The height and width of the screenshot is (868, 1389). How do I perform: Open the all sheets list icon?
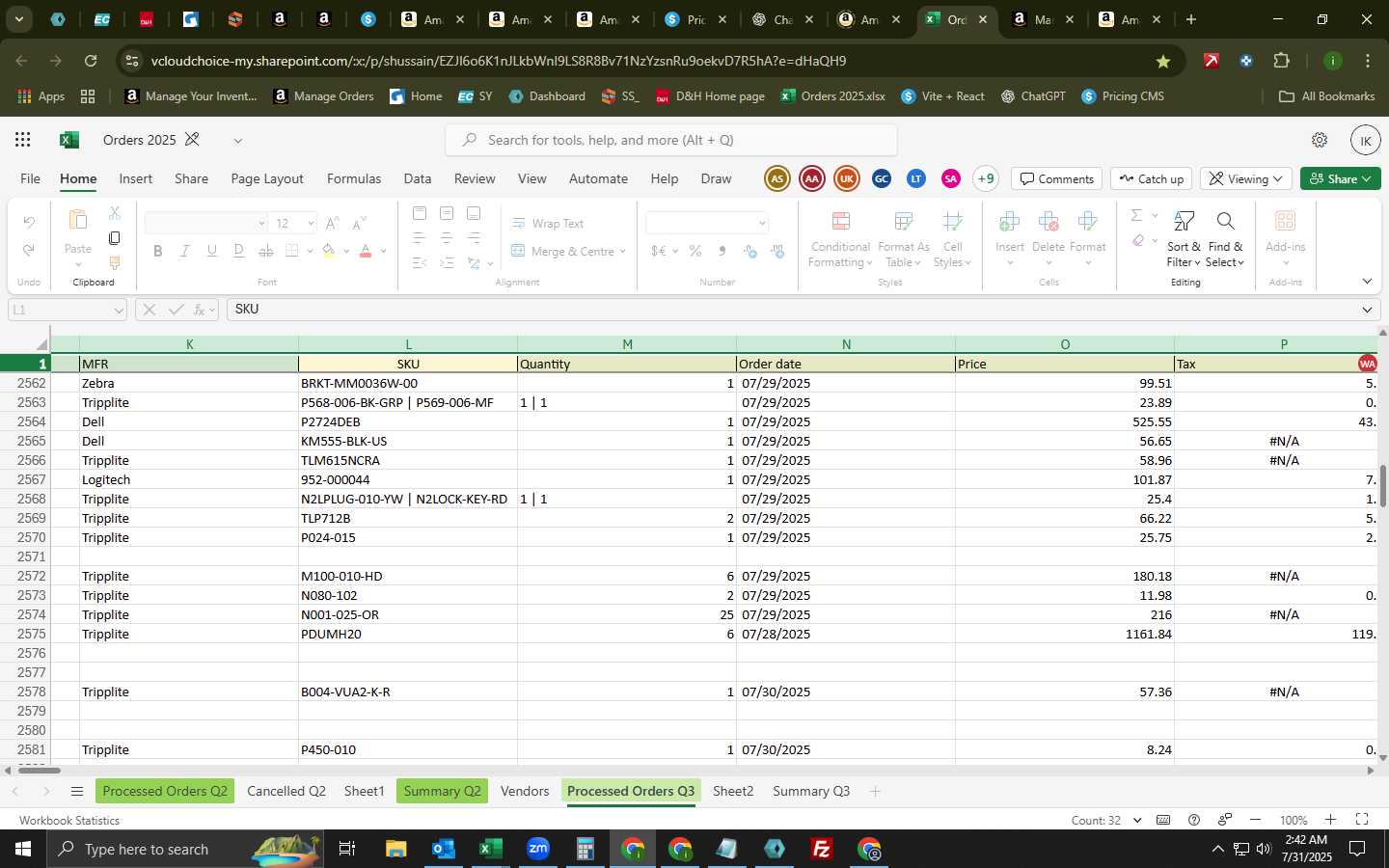77,792
